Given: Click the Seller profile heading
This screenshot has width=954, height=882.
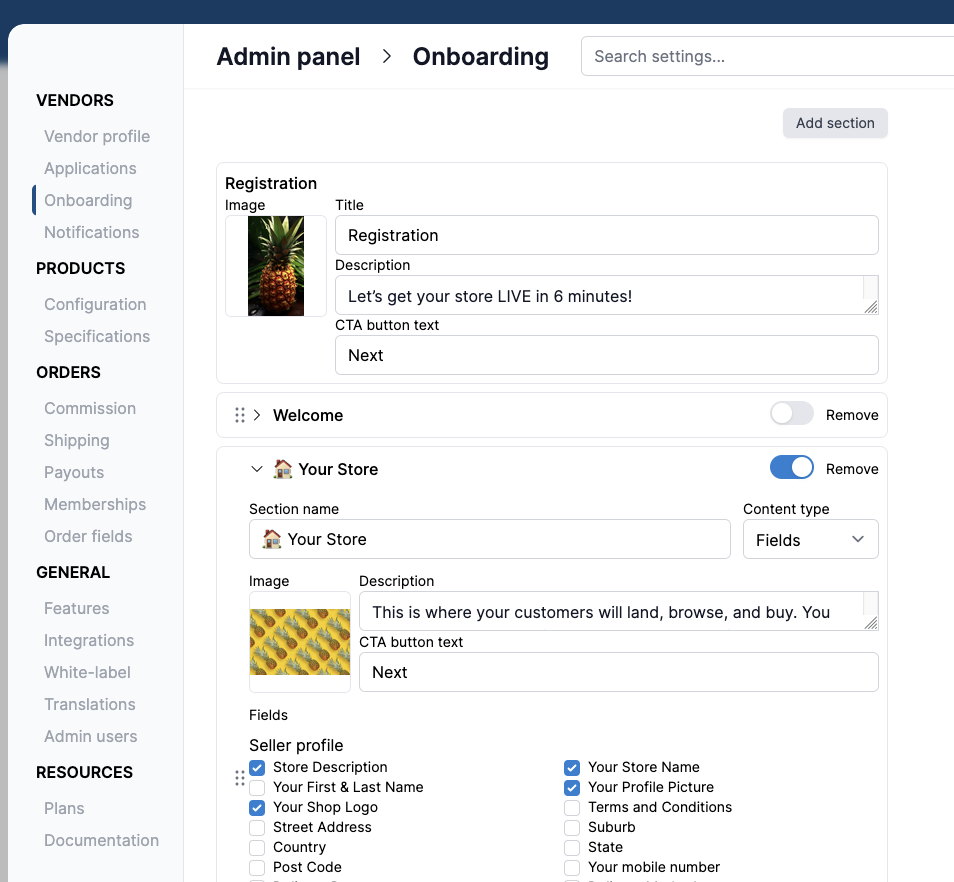Looking at the screenshot, I should pyautogui.click(x=296, y=745).
